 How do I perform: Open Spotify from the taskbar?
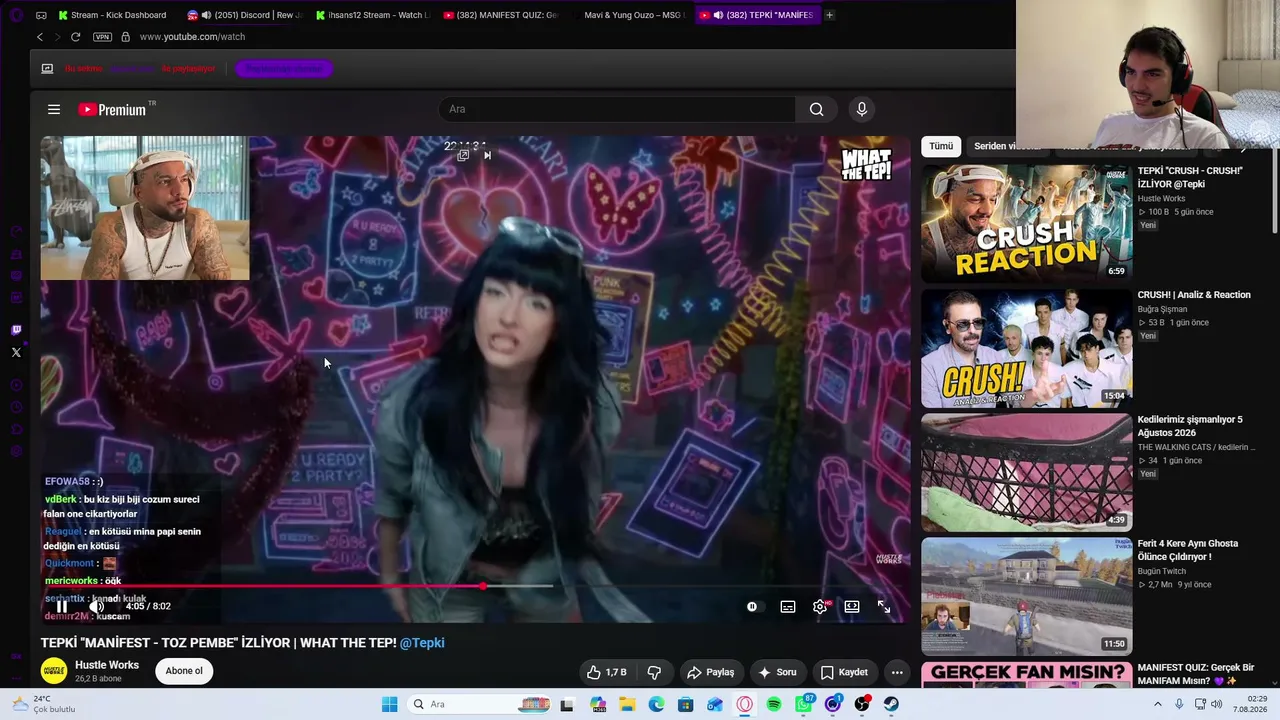coord(774,704)
